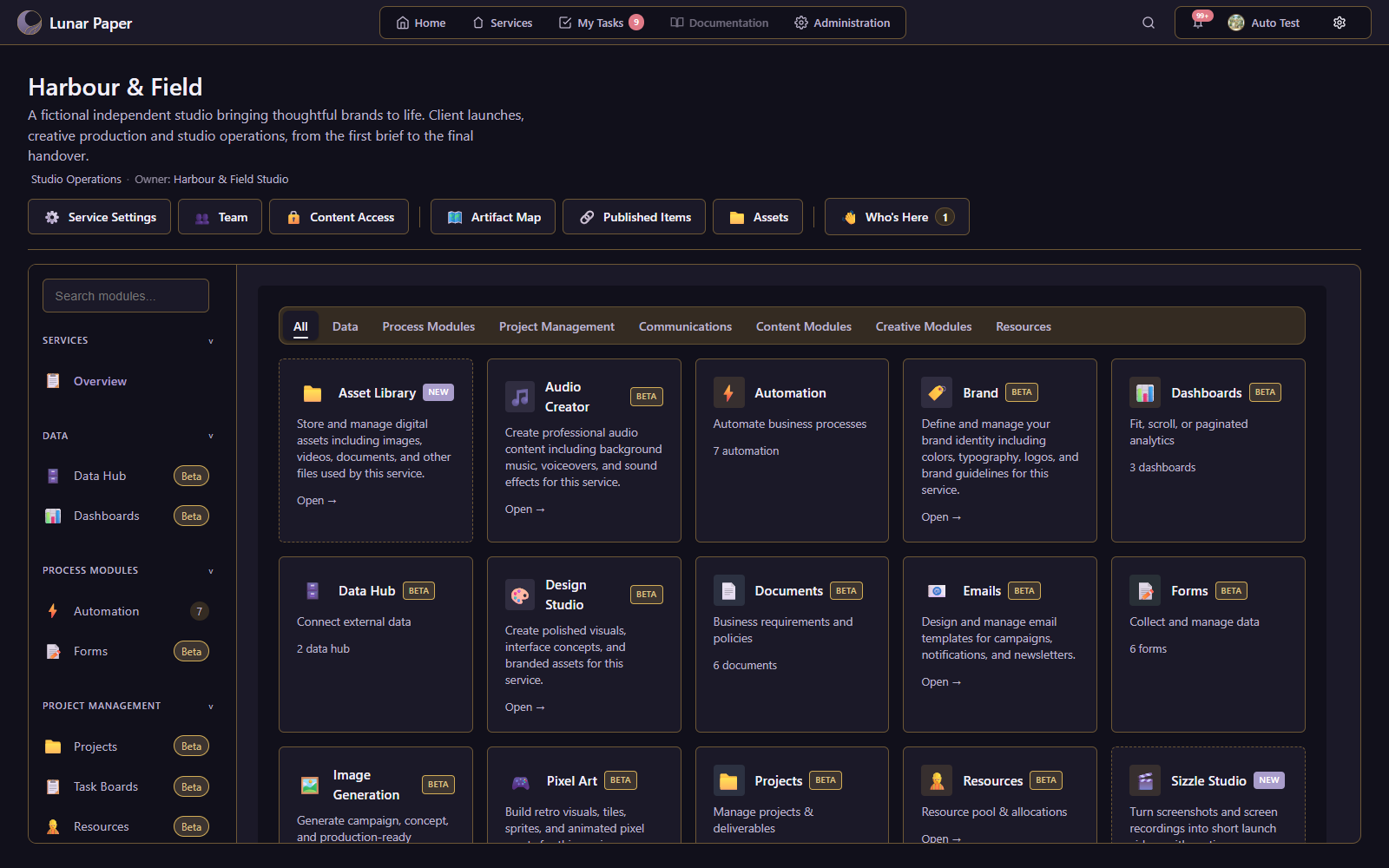Click the Resources card person icon

coord(937,780)
